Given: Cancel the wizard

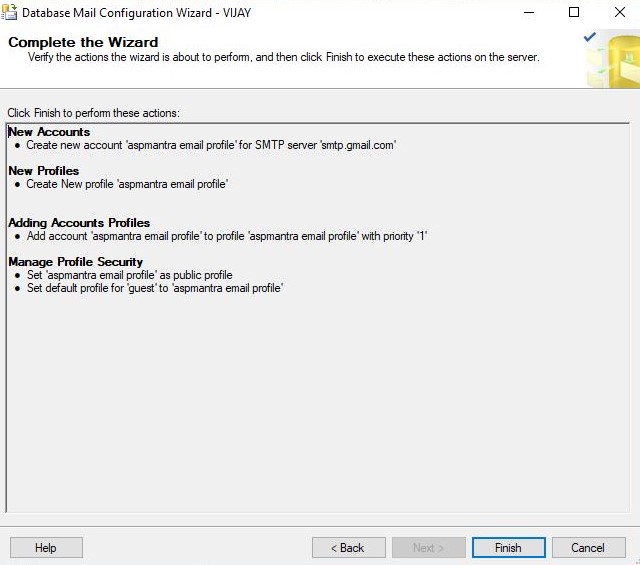Looking at the screenshot, I should 589,547.
